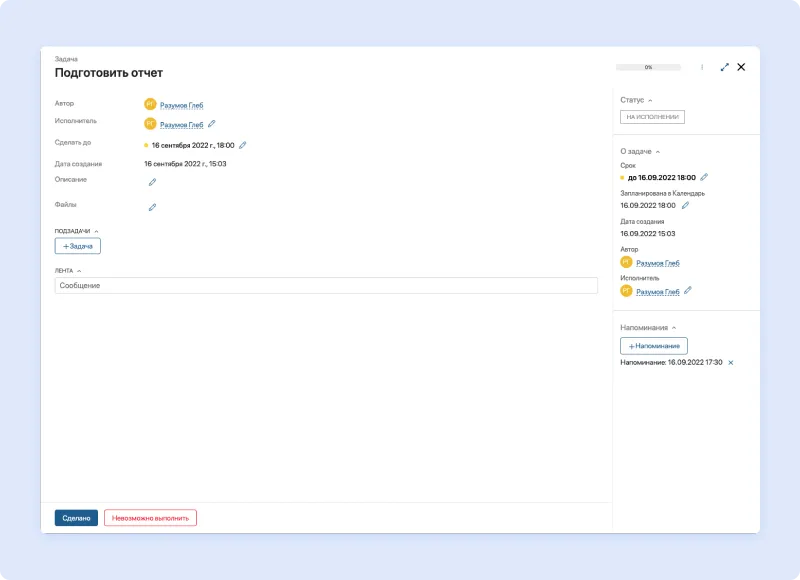Edit the Срок deadline in the sidebar

tap(704, 177)
